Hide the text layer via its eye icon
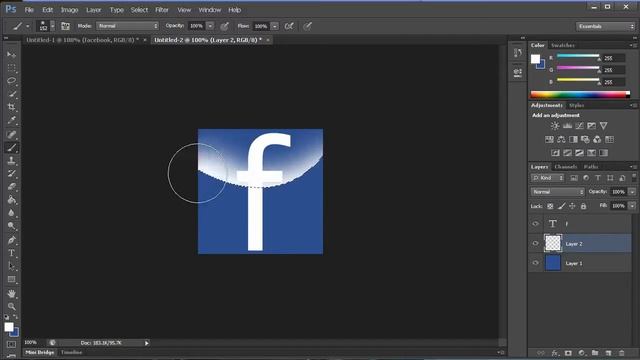 pyautogui.click(x=536, y=224)
